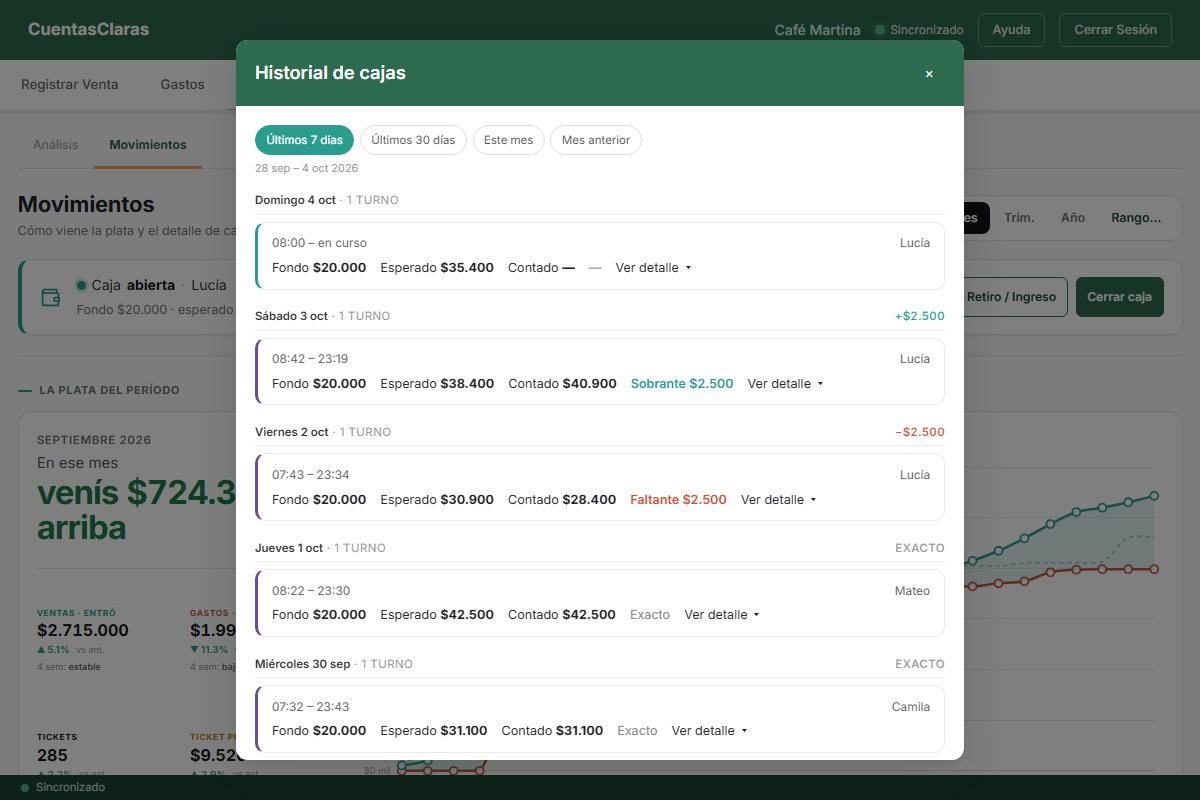Open the Rango... period selector
Viewport: 1200px width, 800px height.
pyautogui.click(x=1136, y=218)
